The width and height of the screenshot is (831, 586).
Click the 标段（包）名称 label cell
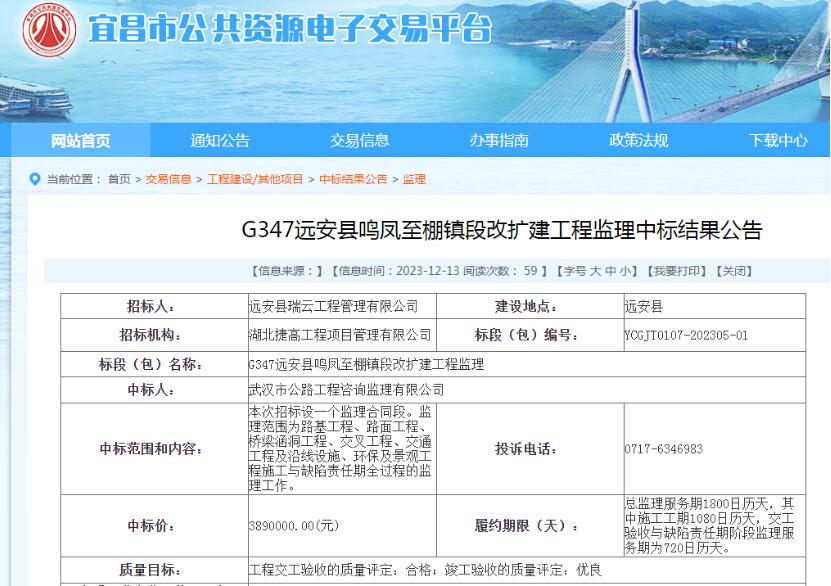click(154, 364)
